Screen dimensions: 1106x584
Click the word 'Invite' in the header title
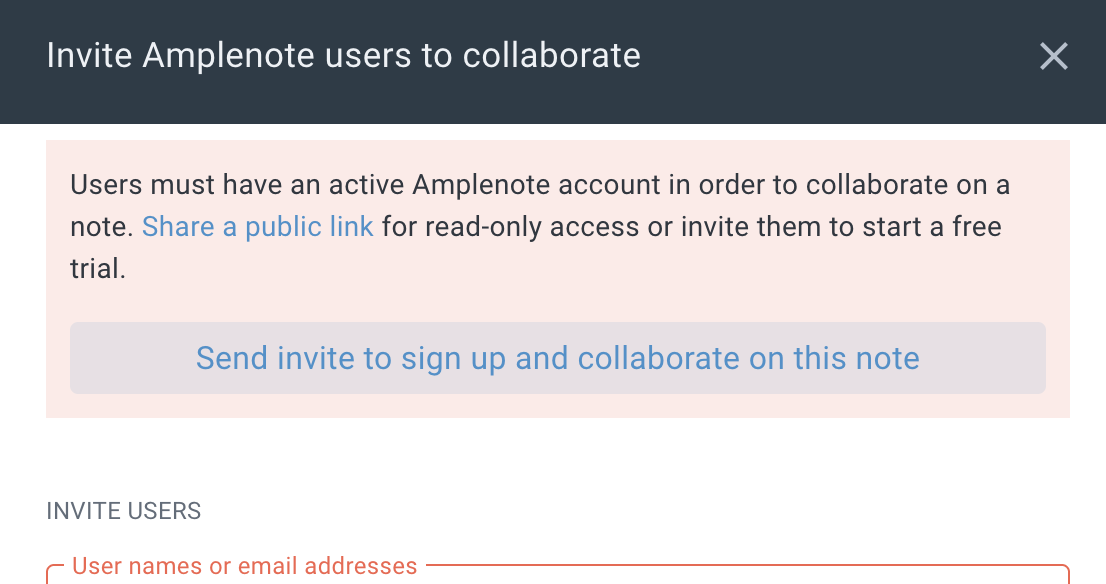pos(90,55)
